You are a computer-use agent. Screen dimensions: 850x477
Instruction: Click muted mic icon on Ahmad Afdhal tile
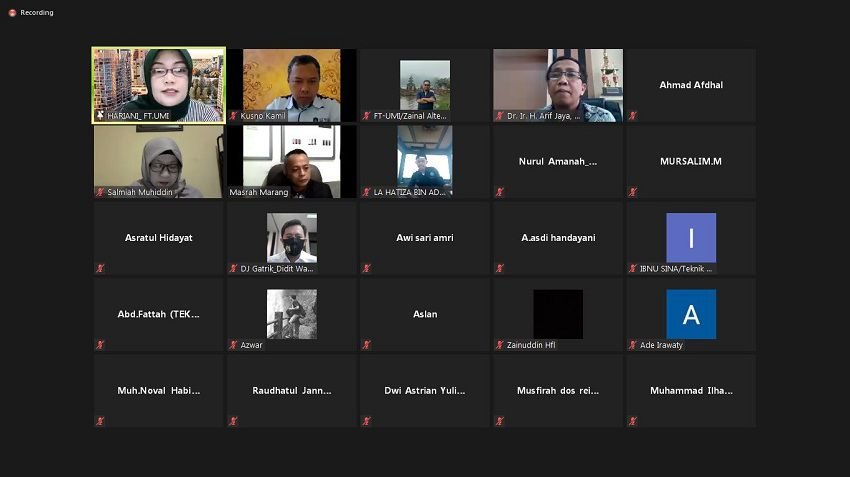633,115
